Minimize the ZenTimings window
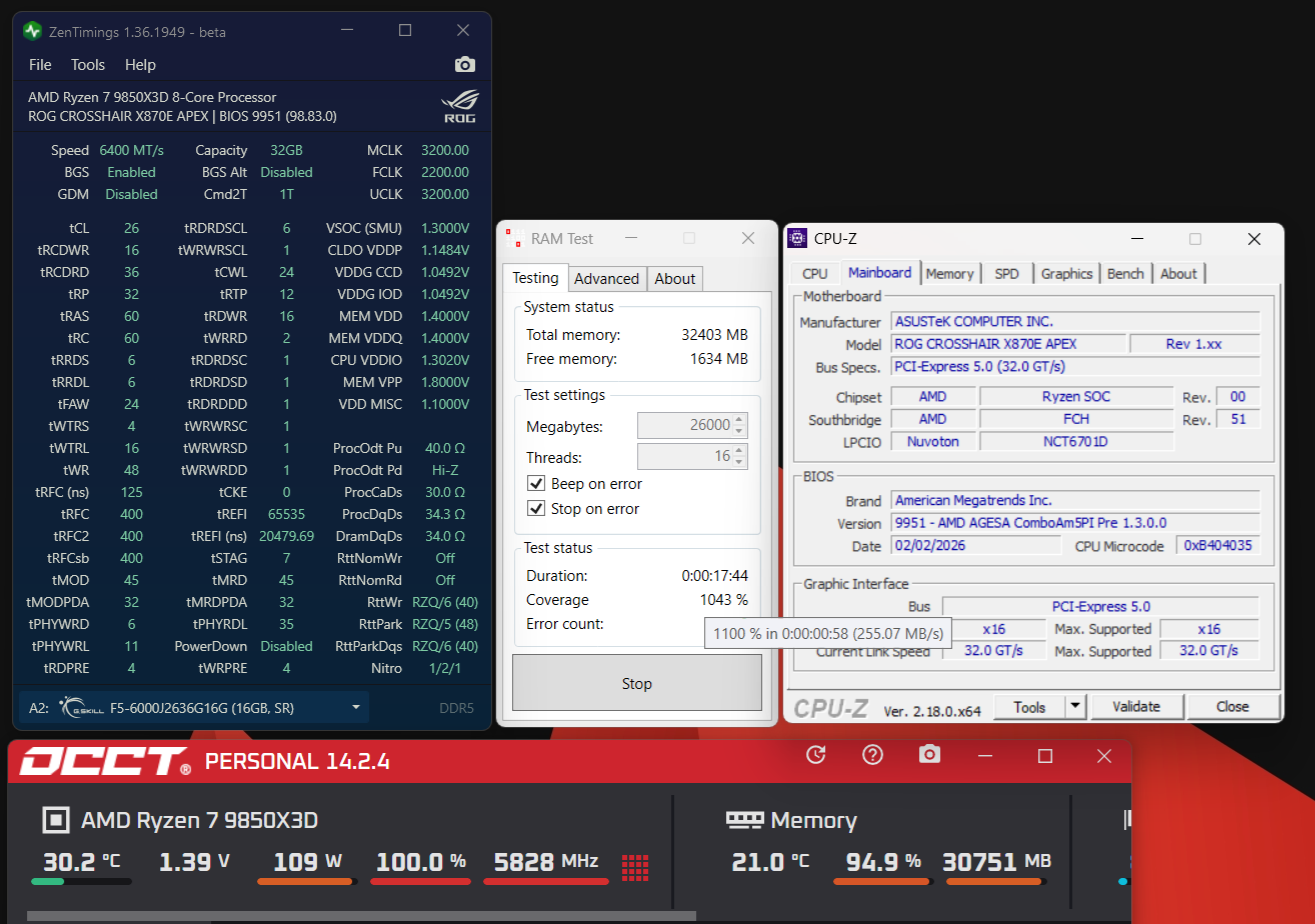Image resolution: width=1315 pixels, height=924 pixels. [x=348, y=31]
